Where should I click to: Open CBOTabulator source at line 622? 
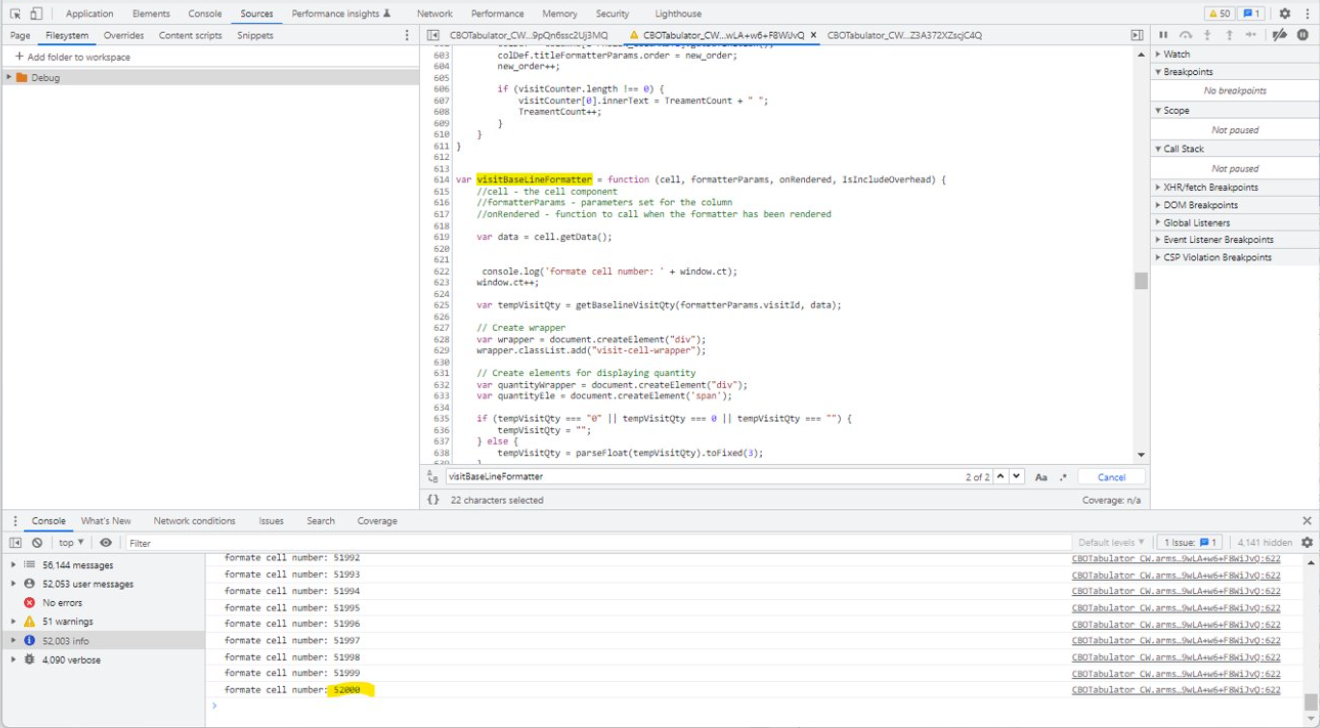click(1176, 689)
